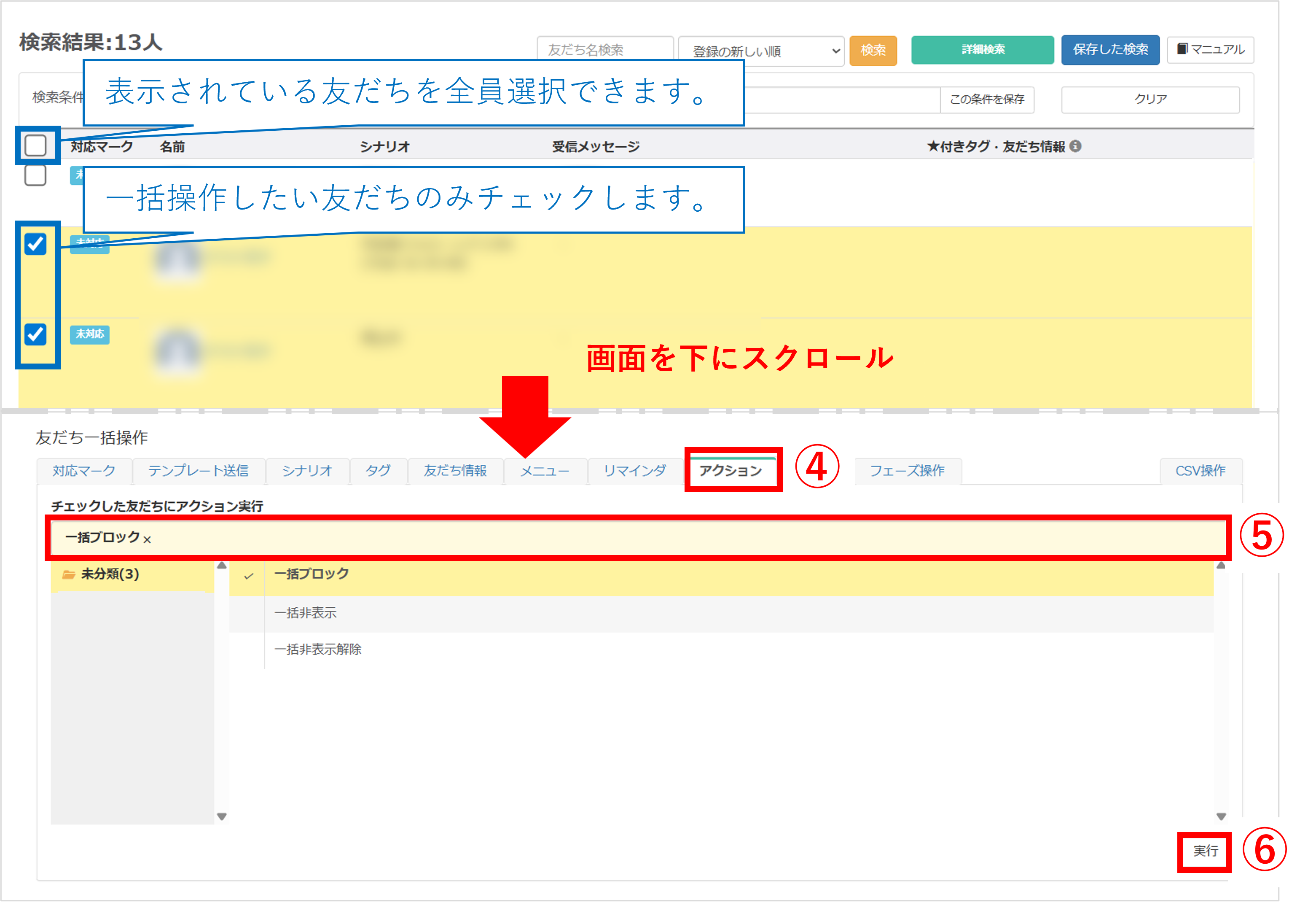
Task: Uncheck the second friend row checkbox
Action: point(35,244)
